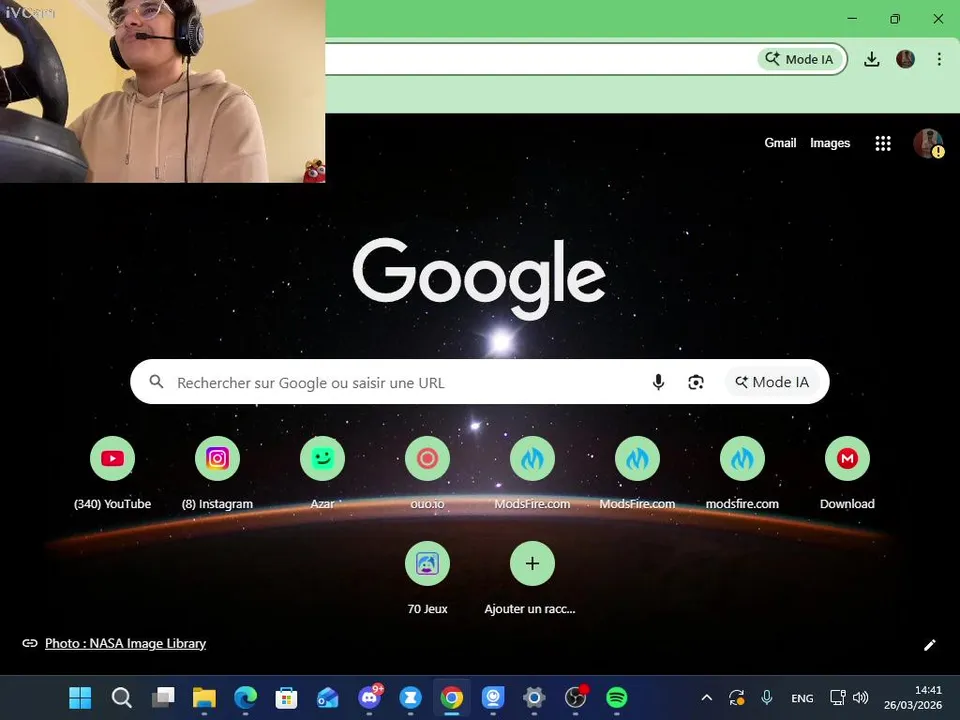
Task: Click Mode IA button in address bar
Action: click(800, 59)
